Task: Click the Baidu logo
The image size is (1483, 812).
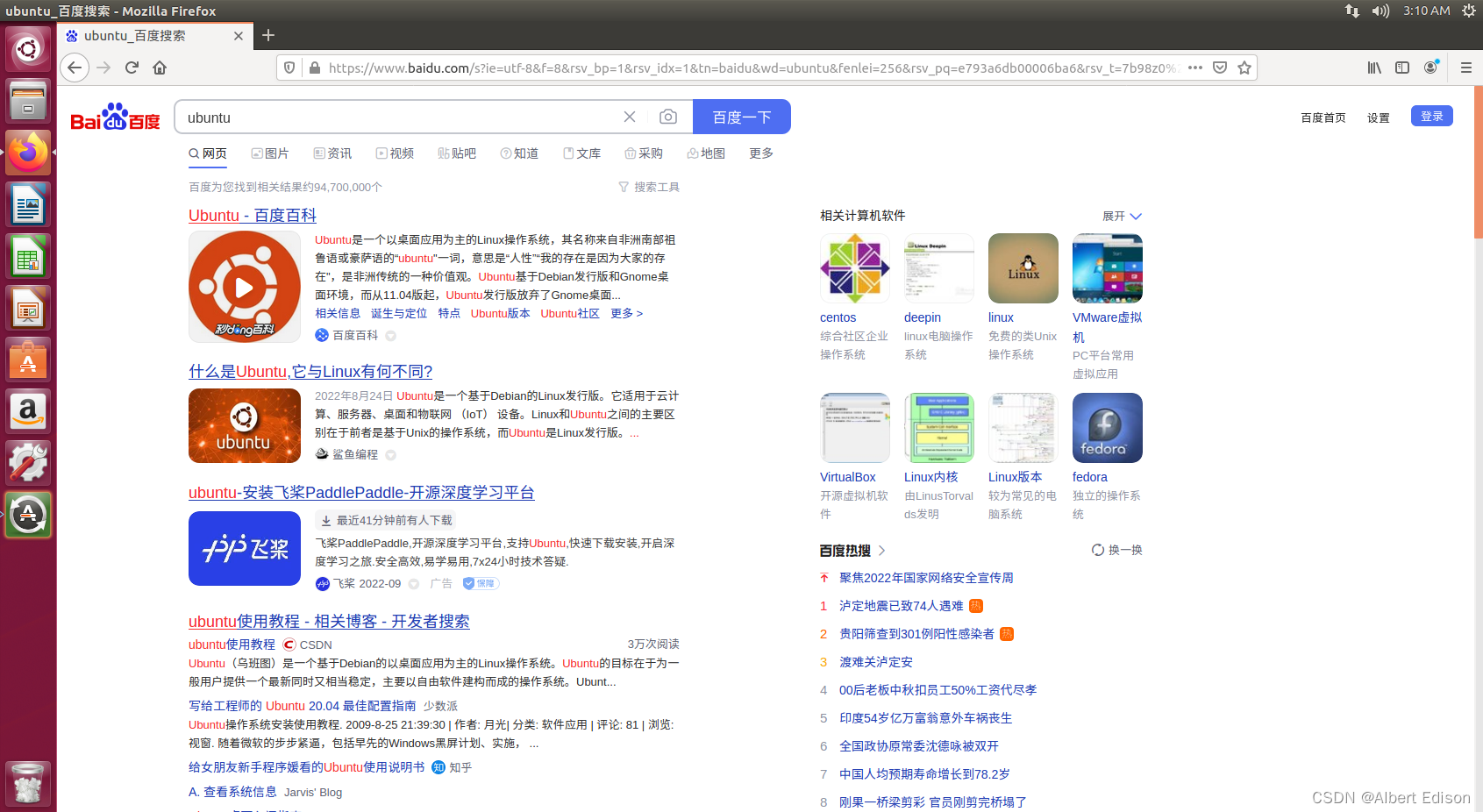Action: click(115, 118)
